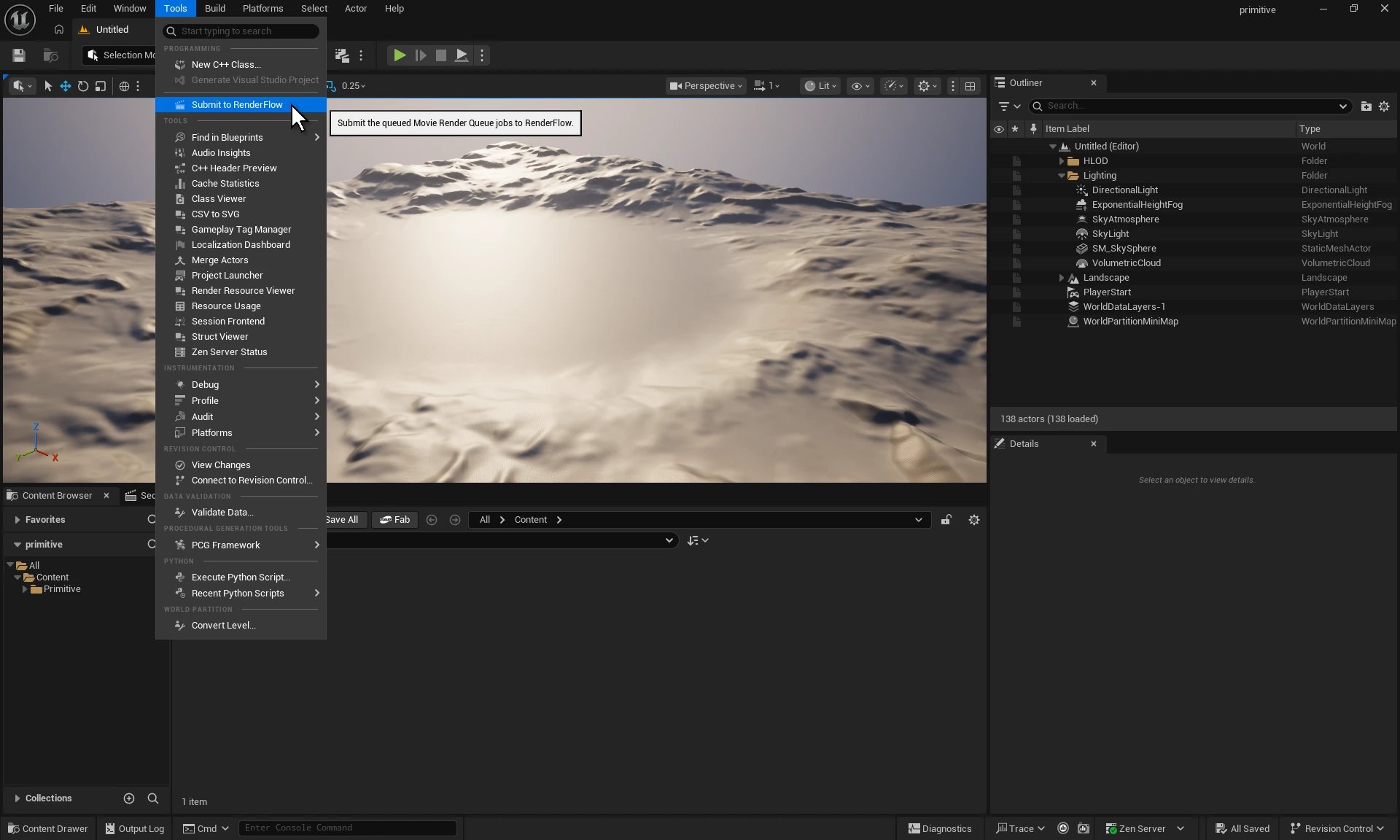The width and height of the screenshot is (1400, 840).
Task: Click the Tools menu search field
Action: pos(241,31)
